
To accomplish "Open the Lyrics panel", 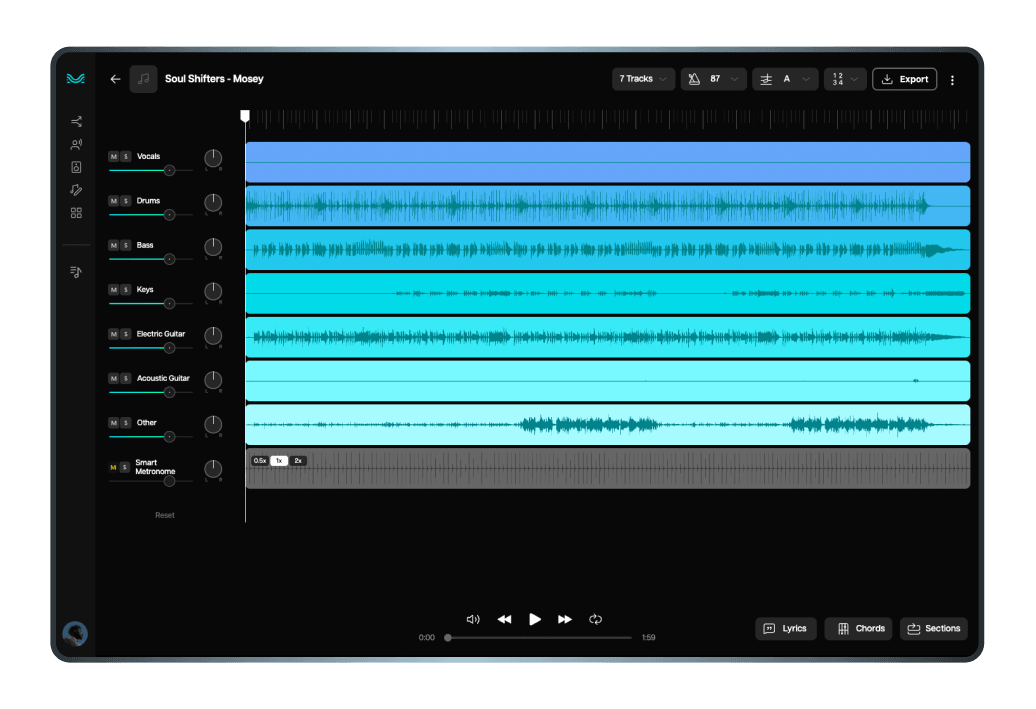I will pyautogui.click(x=786, y=628).
